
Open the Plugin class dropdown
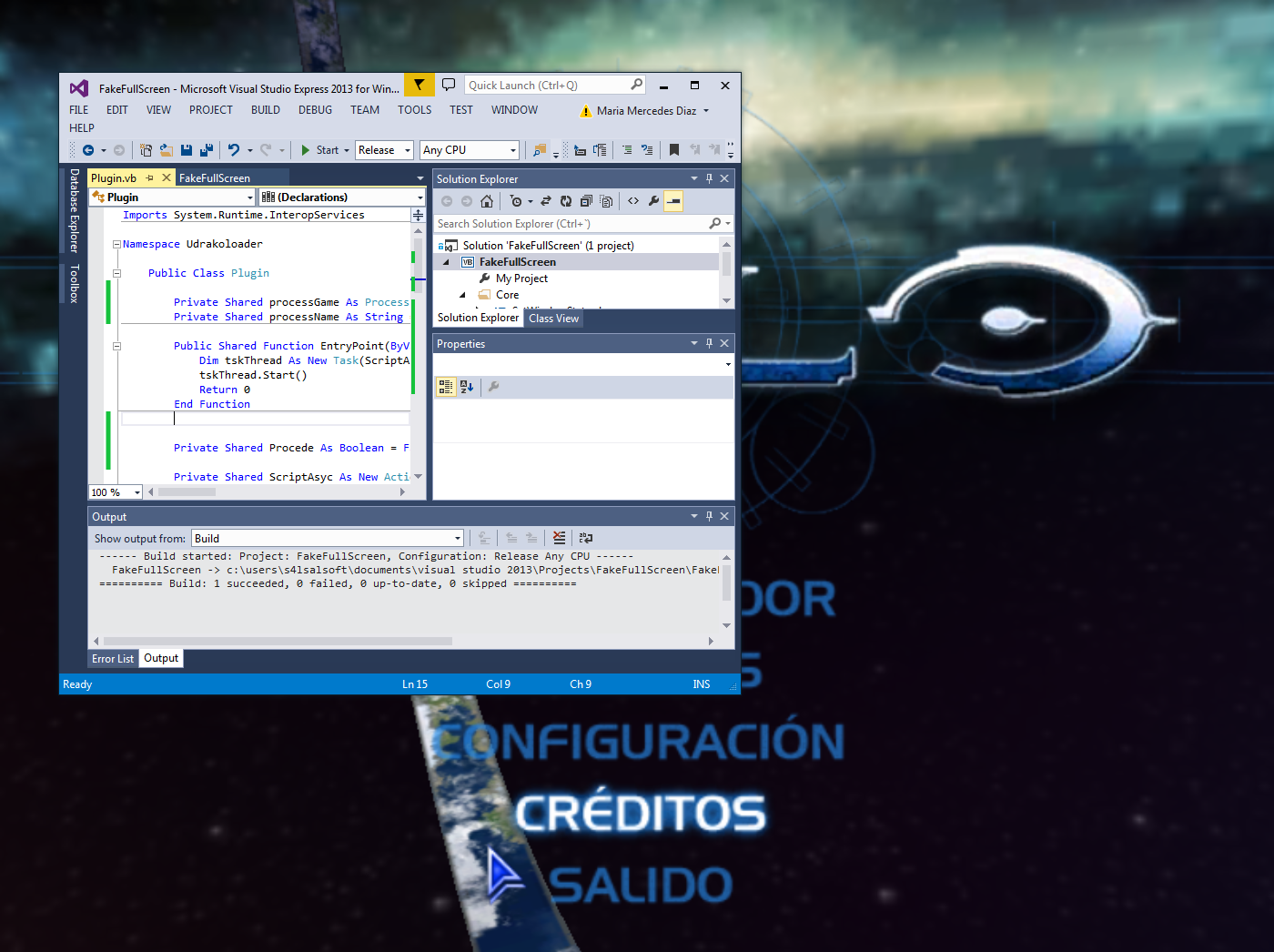172,197
